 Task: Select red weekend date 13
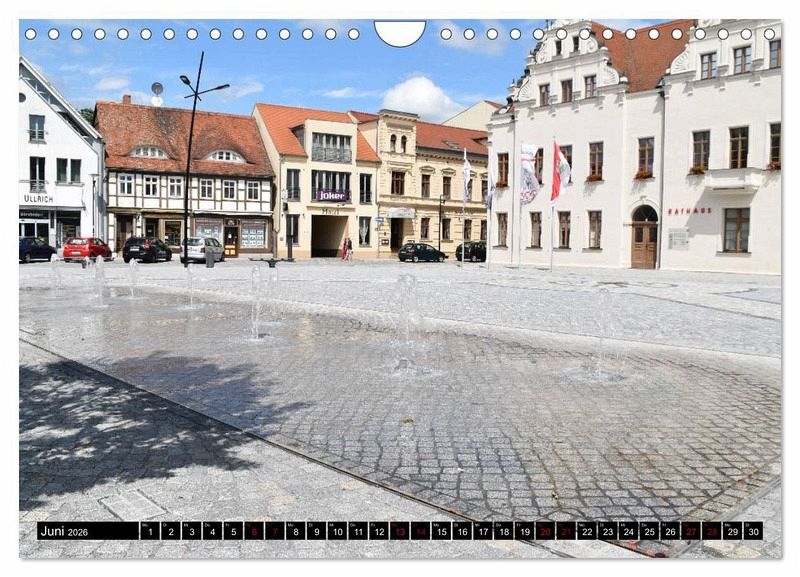[400, 531]
